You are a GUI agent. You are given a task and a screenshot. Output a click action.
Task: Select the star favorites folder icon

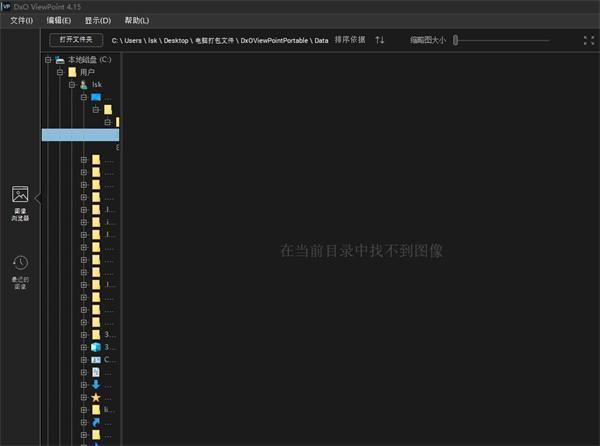point(96,397)
